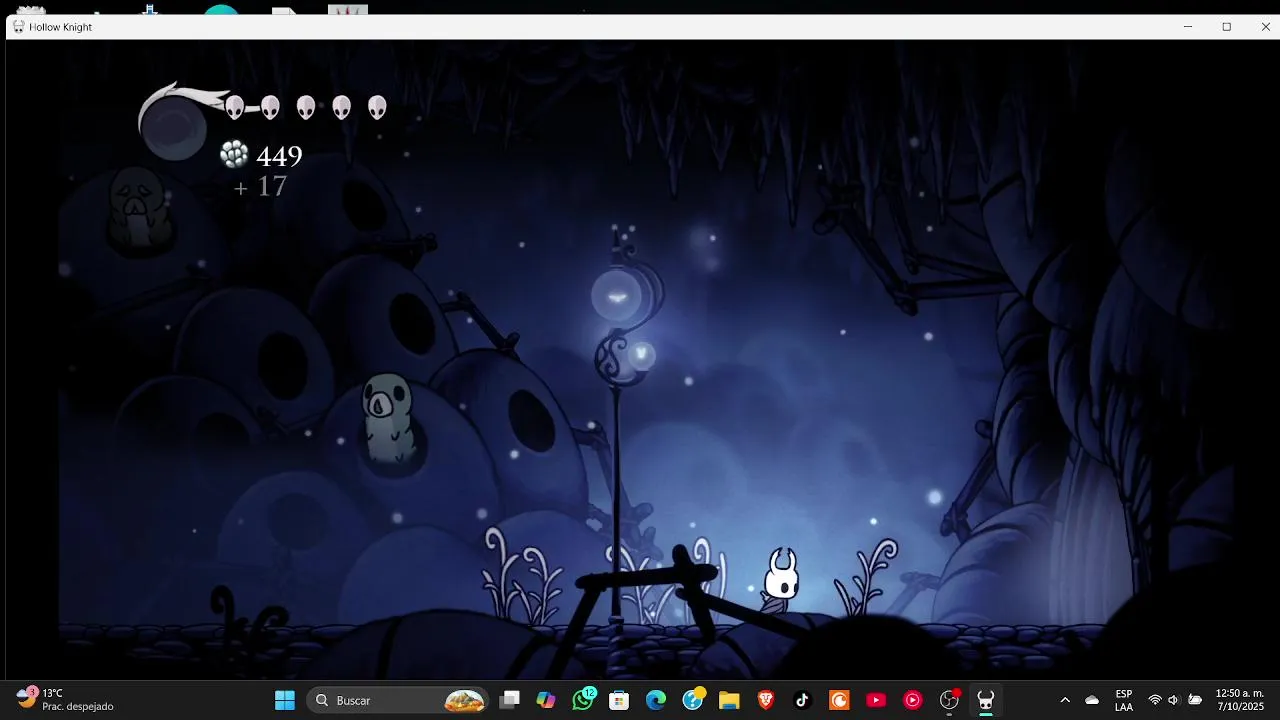Click the geo count text 449
The height and width of the screenshot is (720, 1280).
coord(279,156)
